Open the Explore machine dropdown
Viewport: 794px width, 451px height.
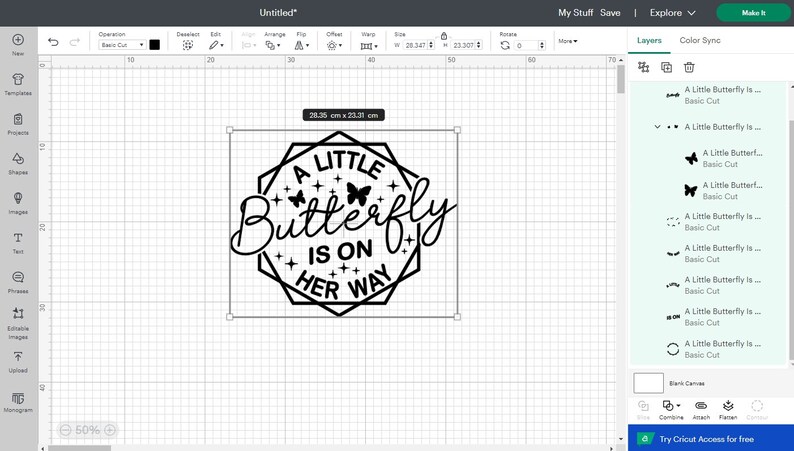point(672,13)
